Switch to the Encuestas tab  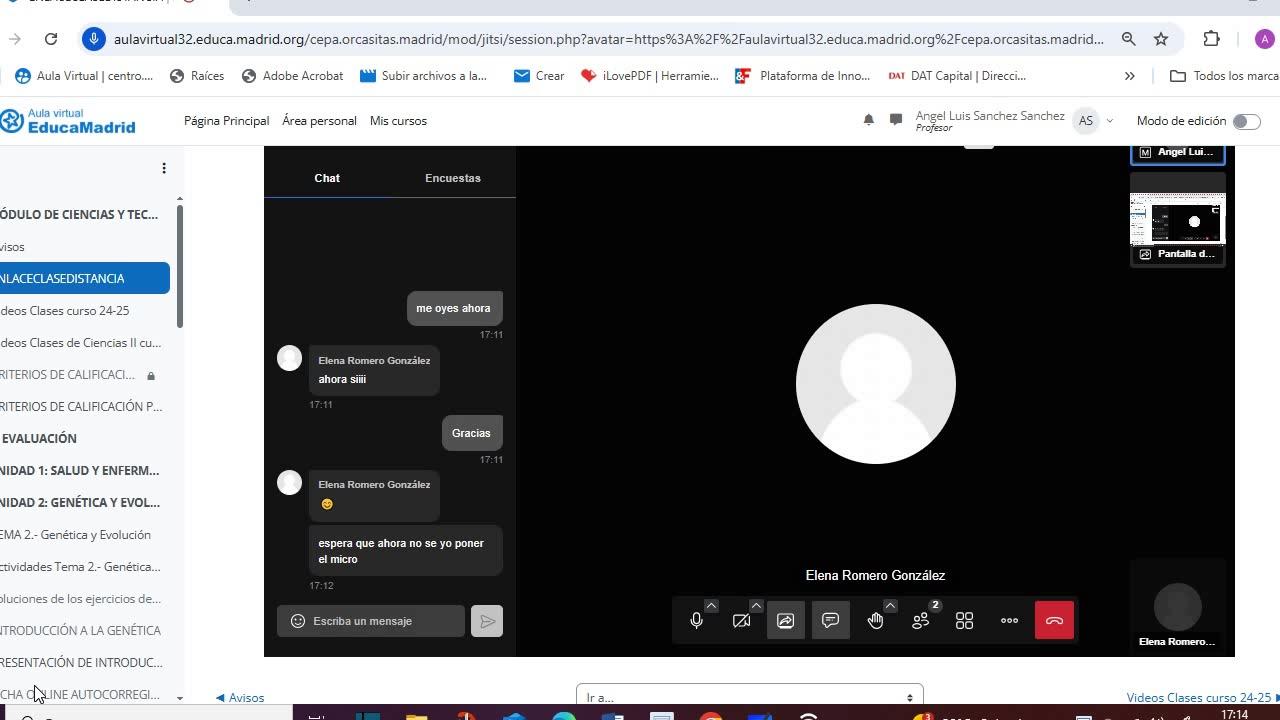tap(452, 178)
